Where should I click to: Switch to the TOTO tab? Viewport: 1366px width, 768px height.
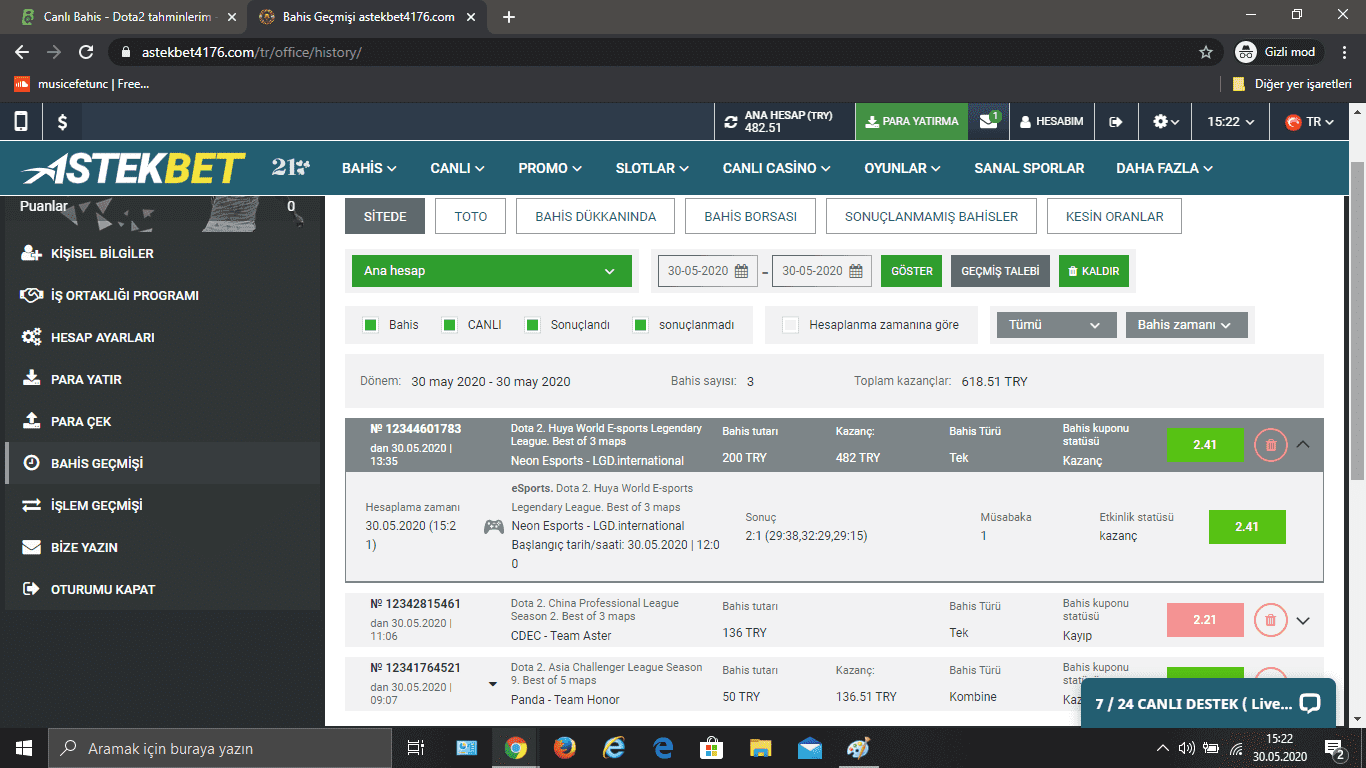[x=471, y=216]
